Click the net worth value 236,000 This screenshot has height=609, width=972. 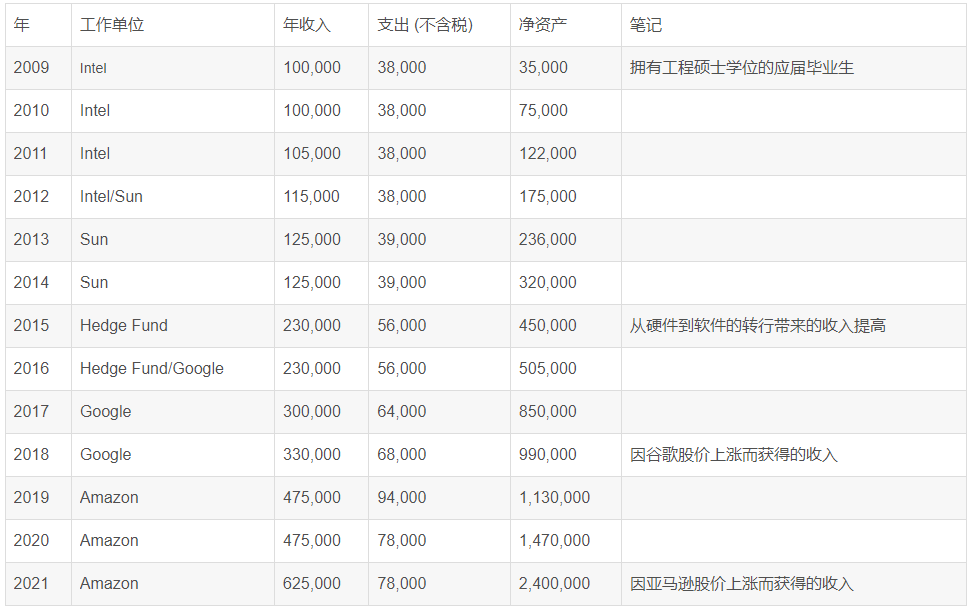pyautogui.click(x=547, y=239)
